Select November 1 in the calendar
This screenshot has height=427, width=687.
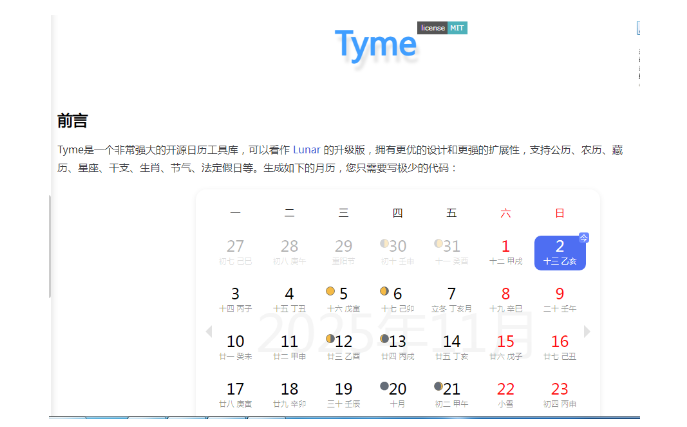[x=506, y=253]
